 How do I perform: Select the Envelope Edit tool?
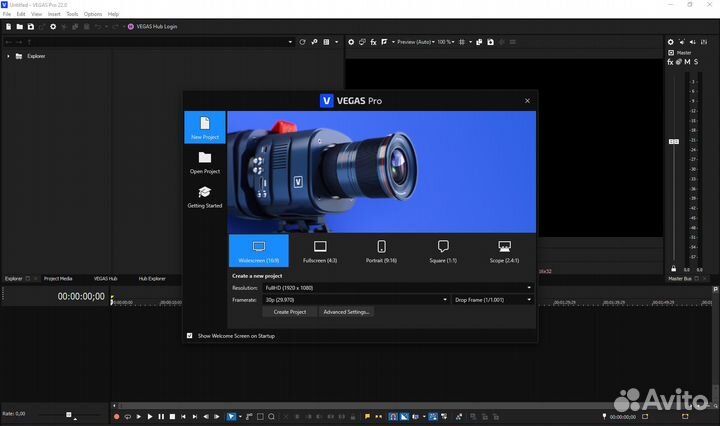(249, 416)
